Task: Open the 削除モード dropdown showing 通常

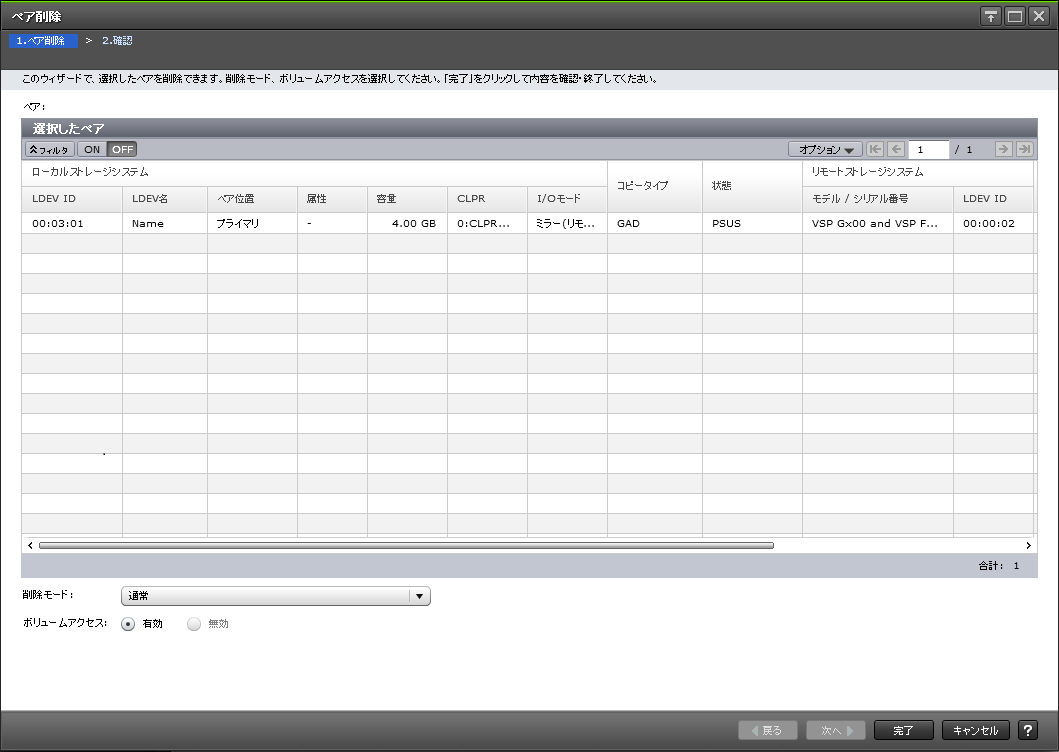Action: (276, 596)
